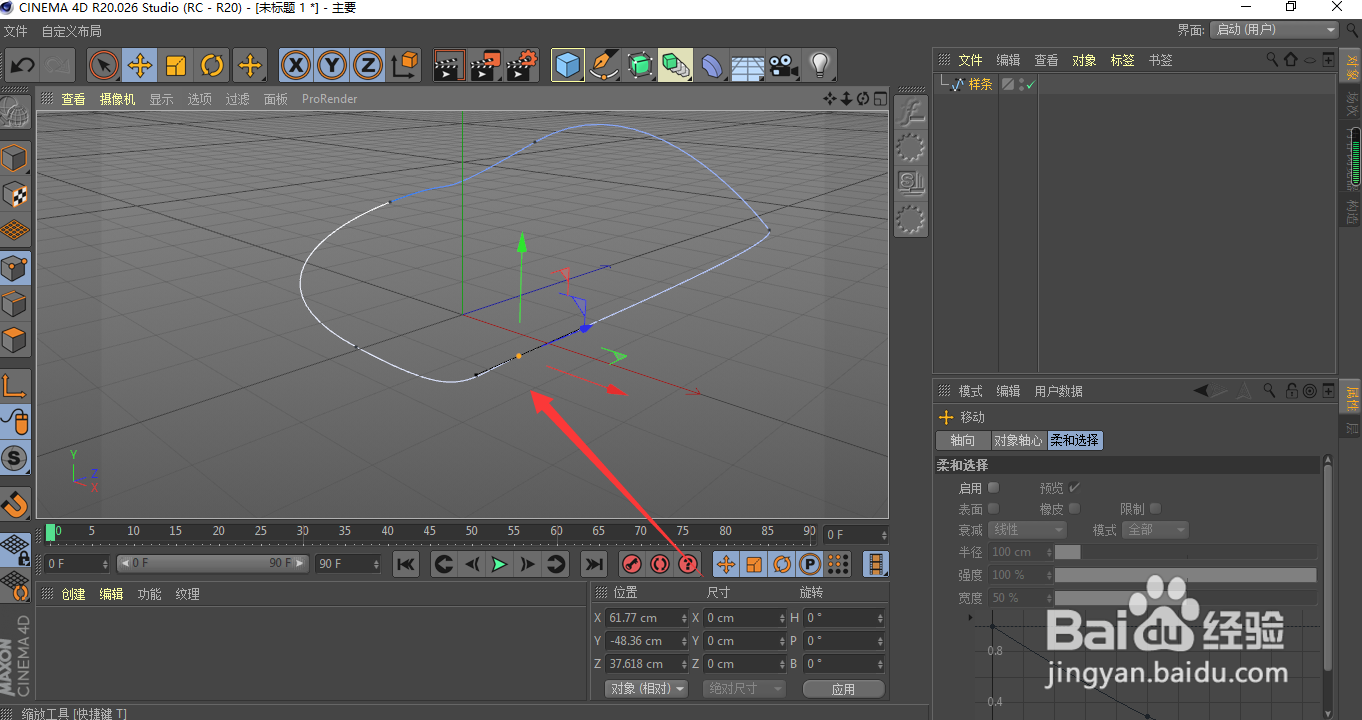Toggle the 表面 checkbox

993,509
